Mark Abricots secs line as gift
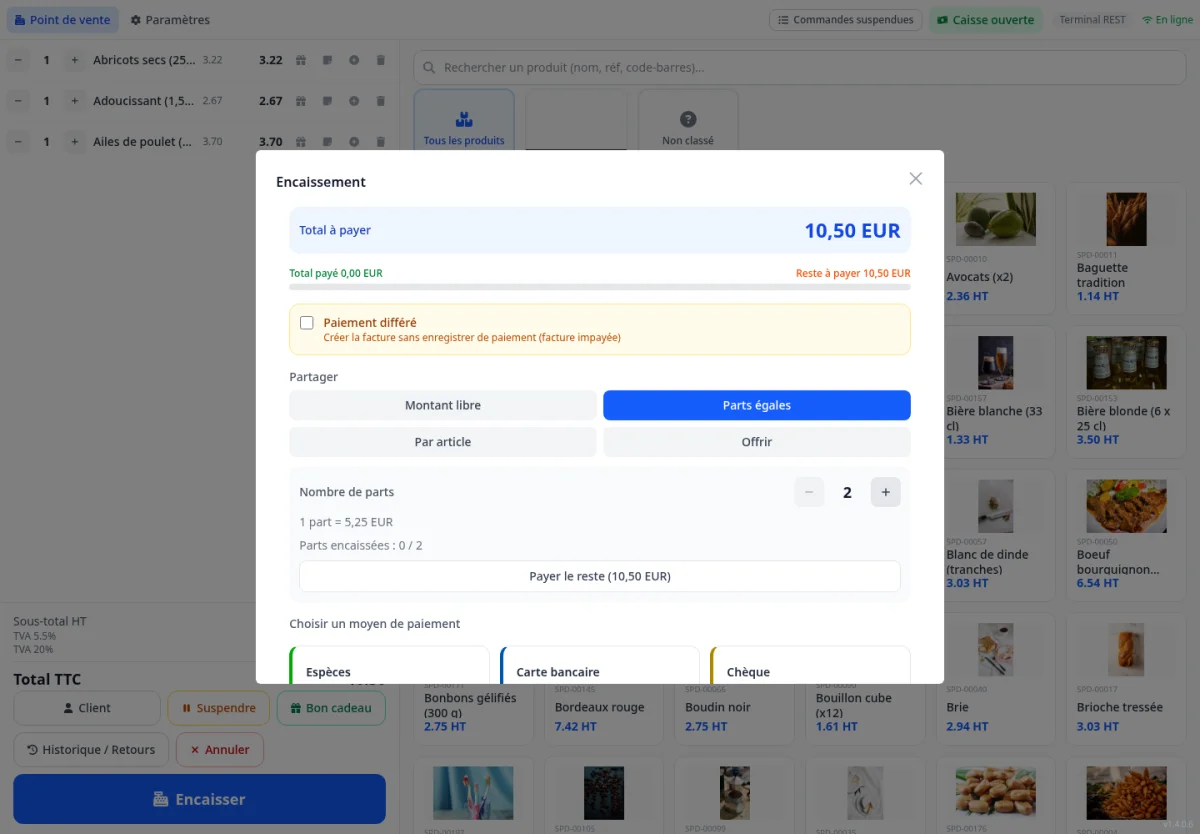 (301, 60)
